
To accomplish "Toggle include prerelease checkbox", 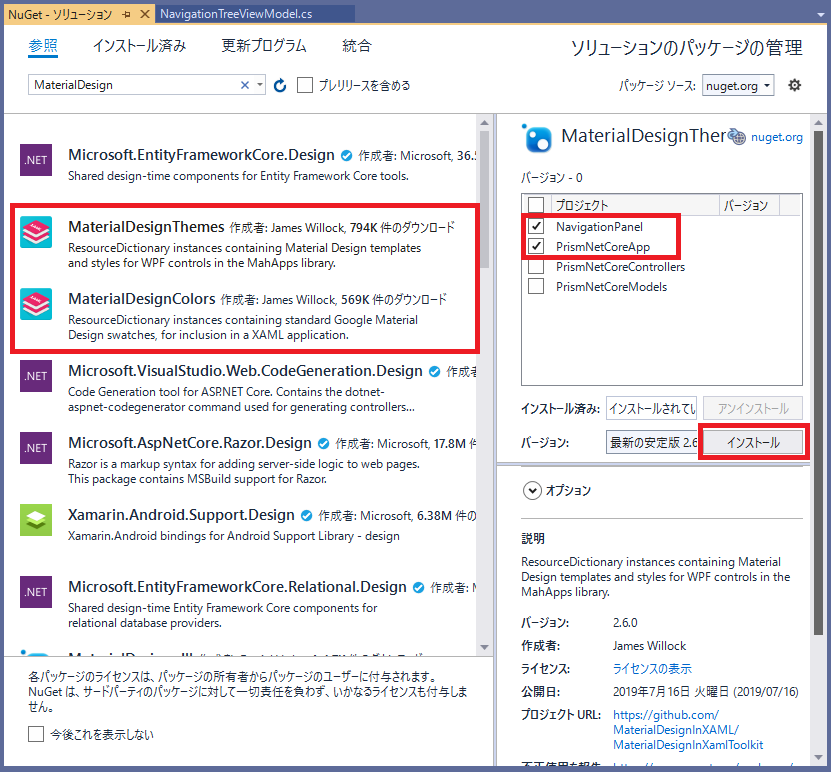I will 305,85.
